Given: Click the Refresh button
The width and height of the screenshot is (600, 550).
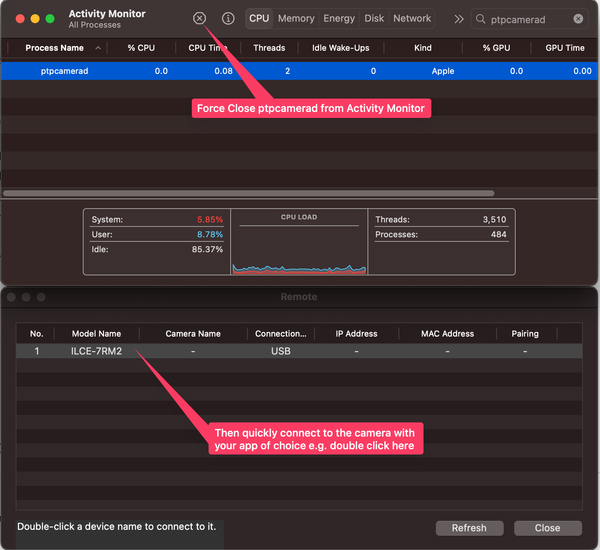Looking at the screenshot, I should [469, 528].
